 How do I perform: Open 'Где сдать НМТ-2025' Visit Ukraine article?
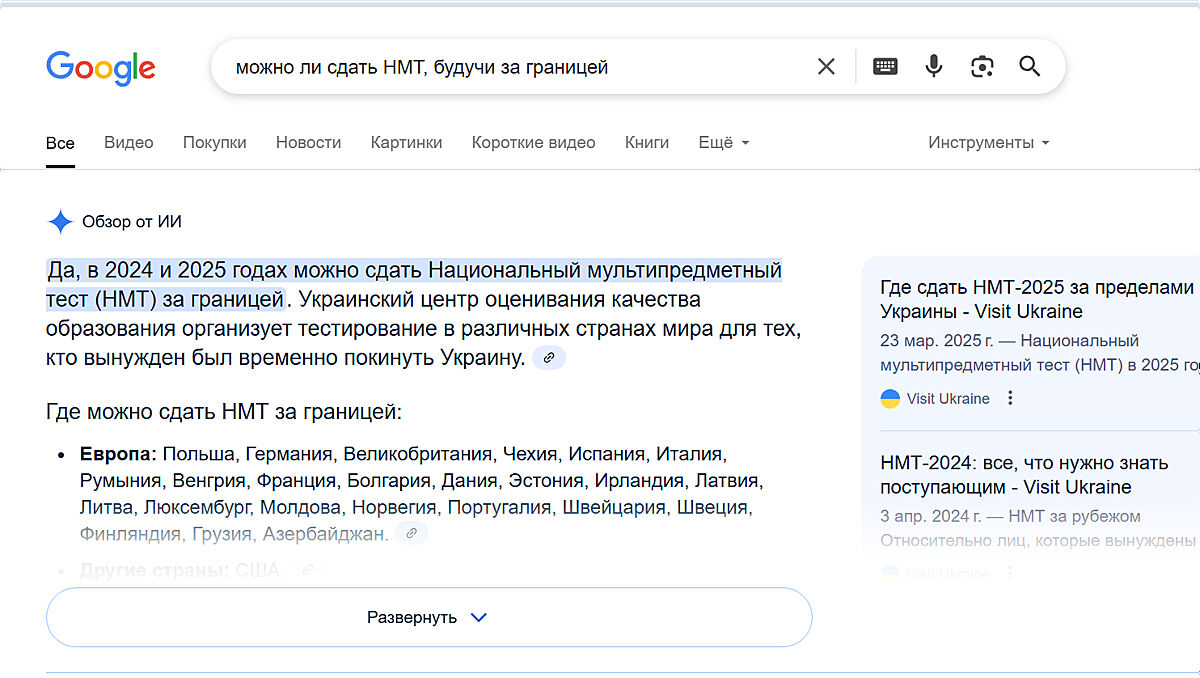click(x=1036, y=299)
